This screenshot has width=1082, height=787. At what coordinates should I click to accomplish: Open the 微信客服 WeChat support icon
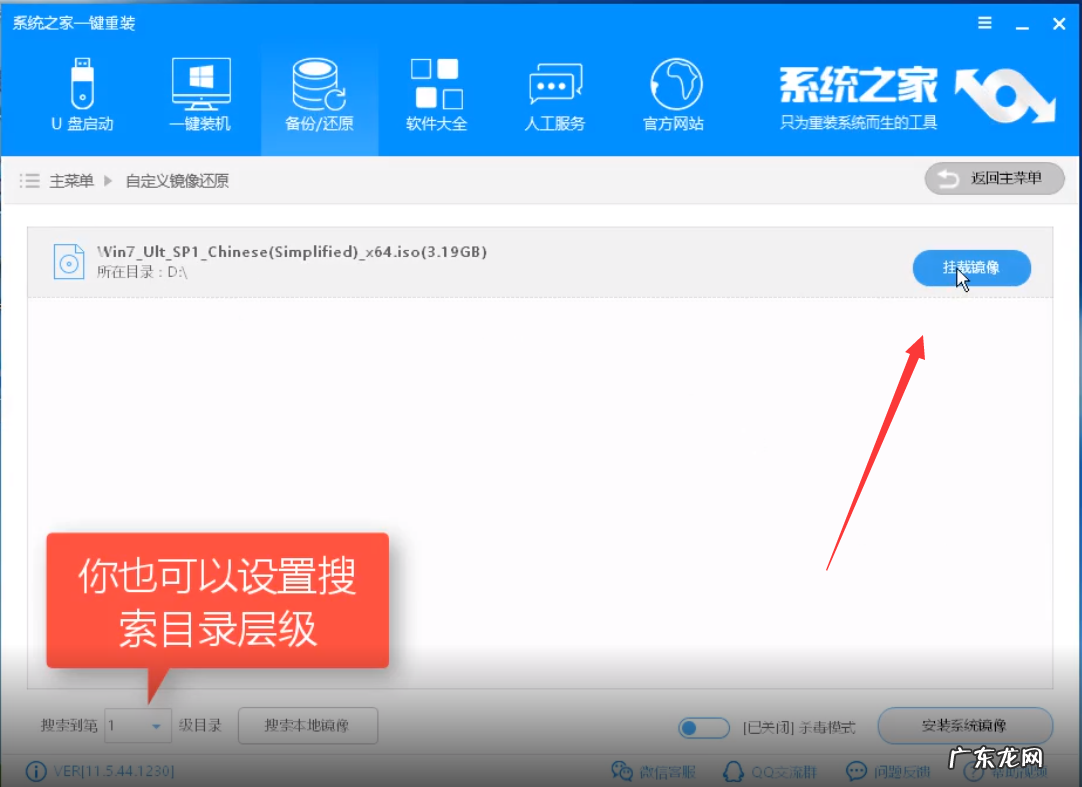(651, 771)
